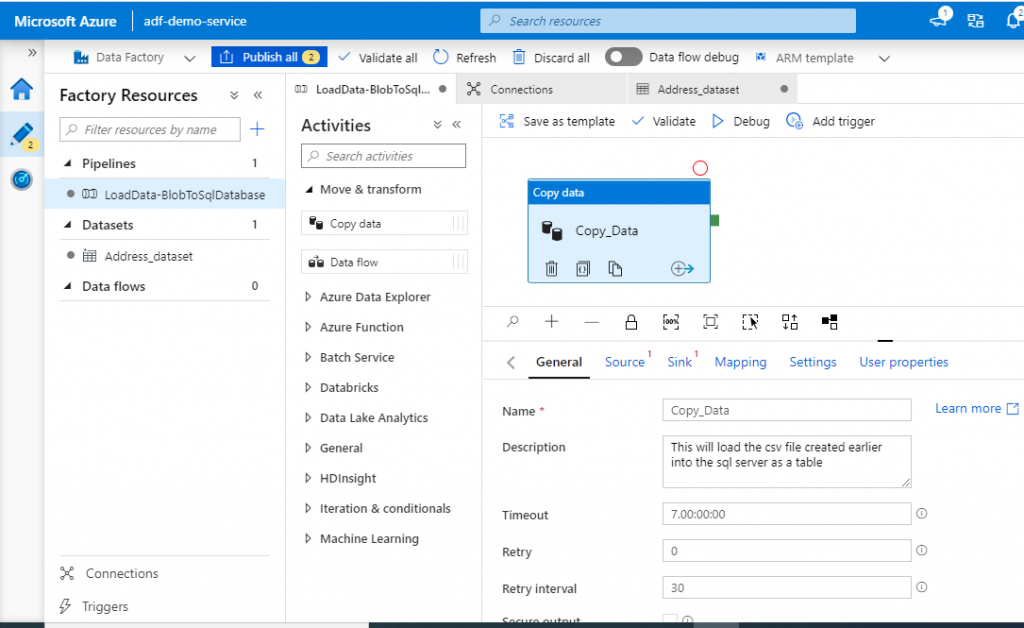The image size is (1024, 628).
Task: Reset canvas zoom to 100%
Action: (x=671, y=322)
